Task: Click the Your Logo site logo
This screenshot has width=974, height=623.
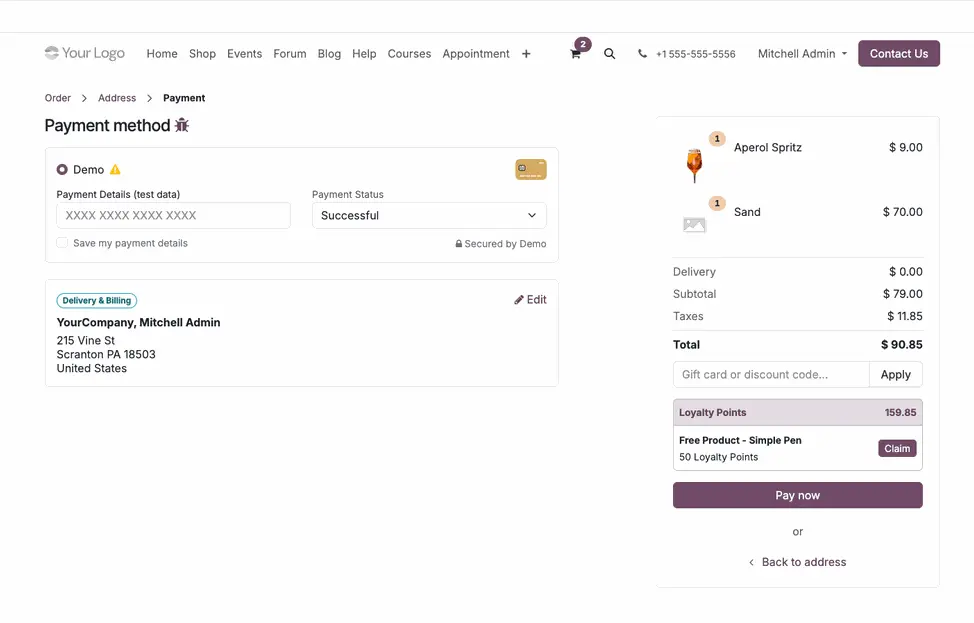Action: [84, 53]
